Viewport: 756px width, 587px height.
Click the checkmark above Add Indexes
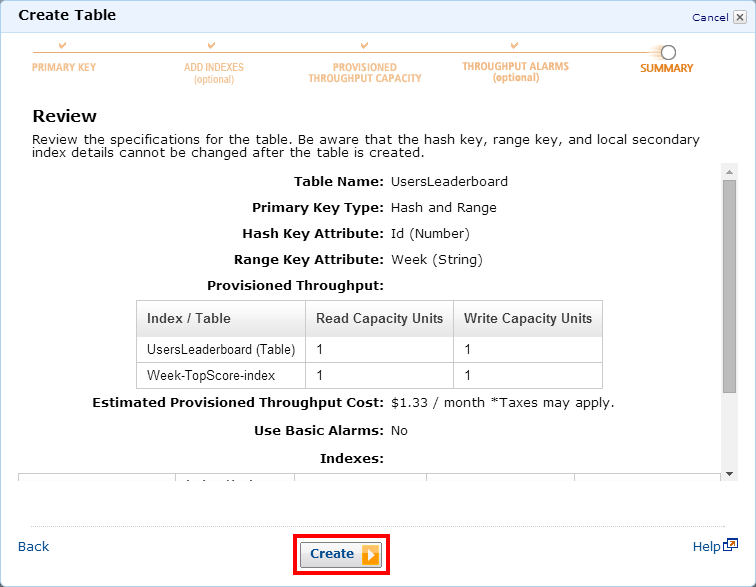[x=212, y=46]
